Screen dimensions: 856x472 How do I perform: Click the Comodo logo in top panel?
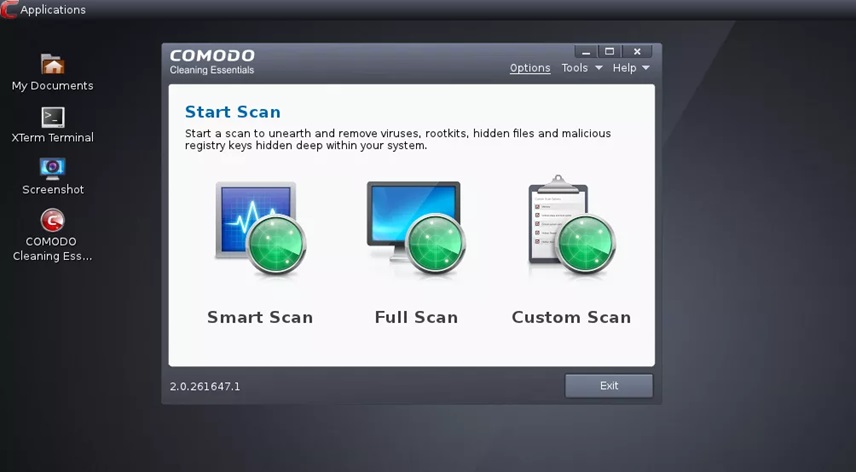8,10
